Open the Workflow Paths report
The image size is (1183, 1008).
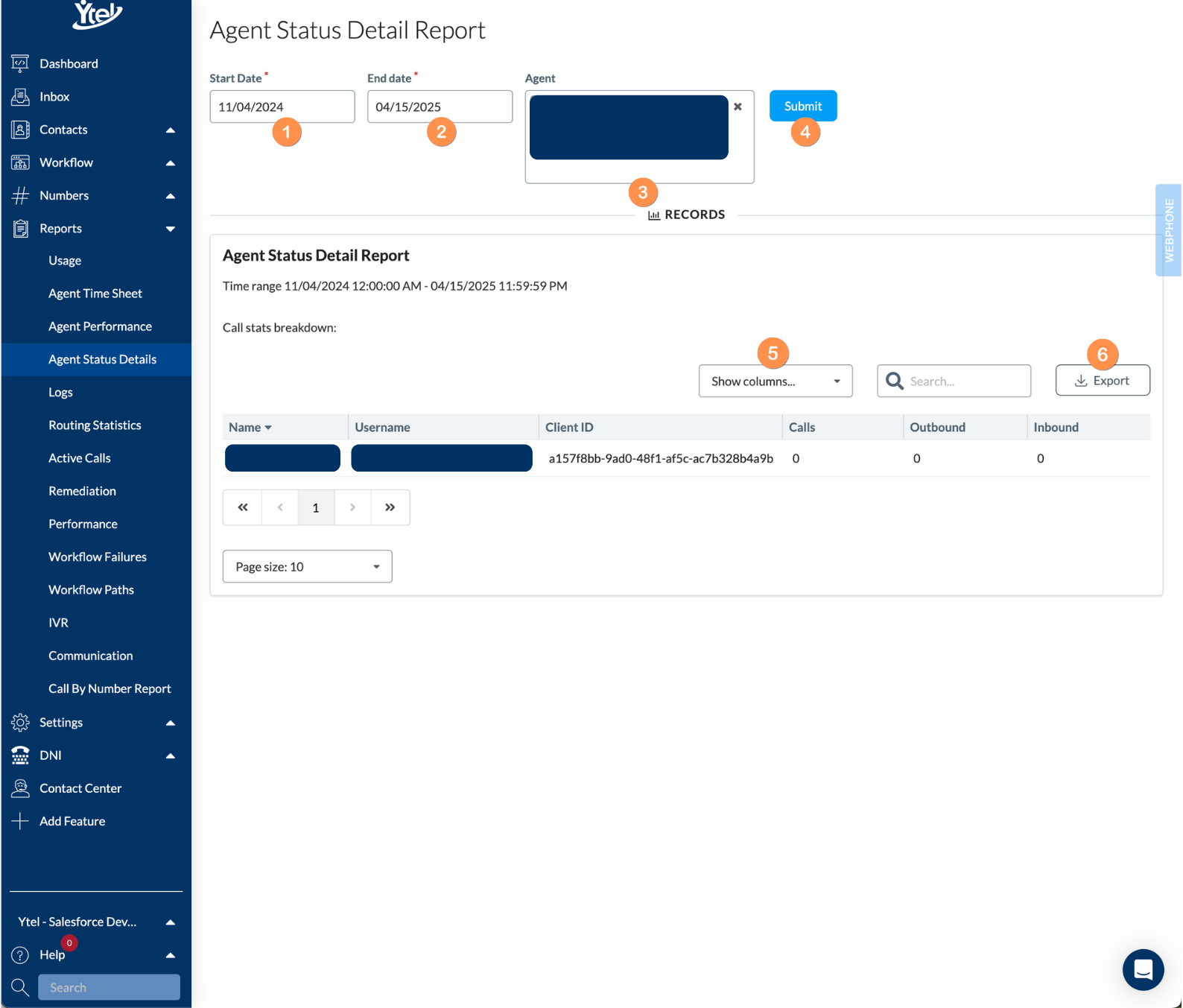[x=91, y=589]
